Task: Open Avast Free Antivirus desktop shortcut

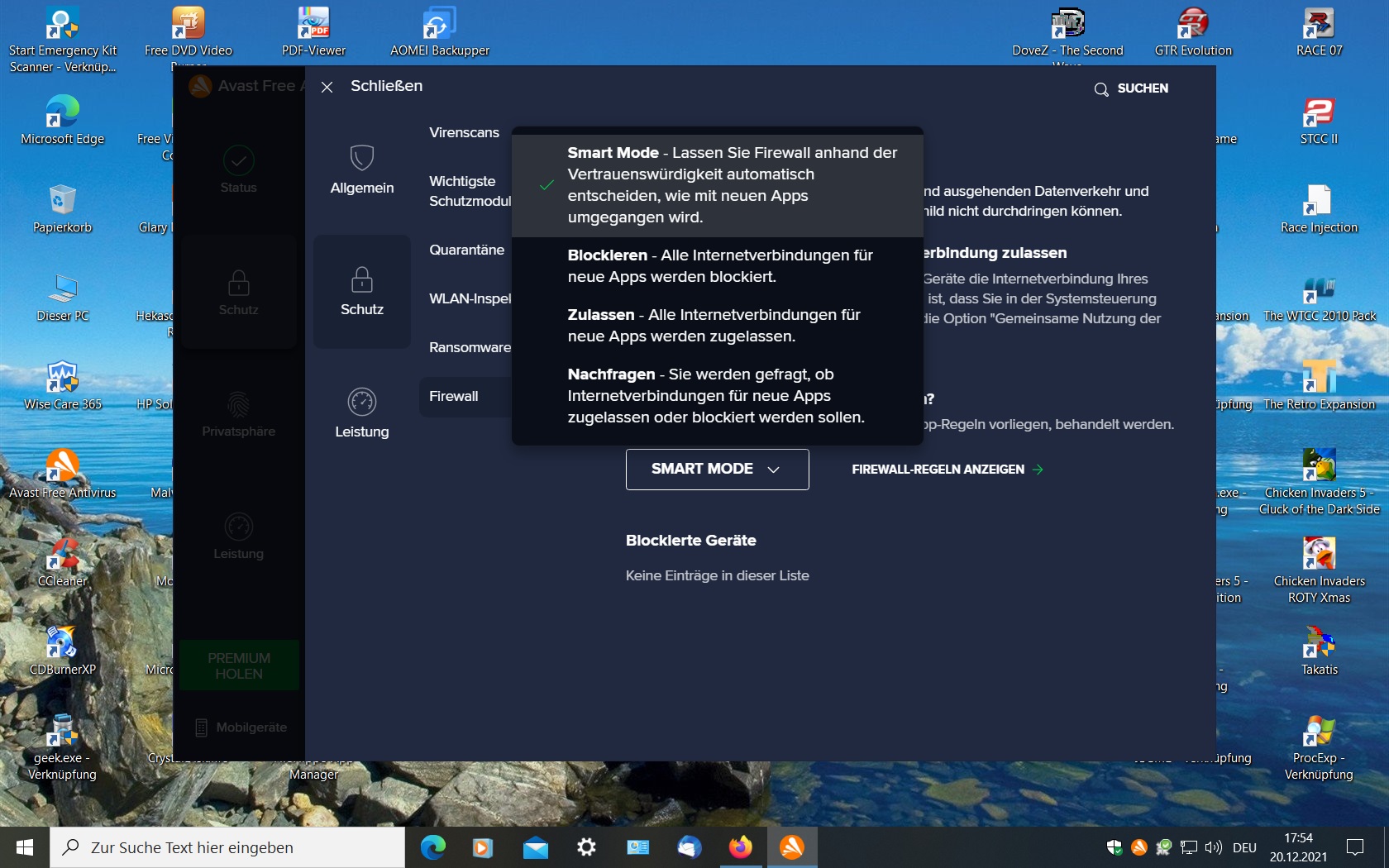Action: (63, 475)
